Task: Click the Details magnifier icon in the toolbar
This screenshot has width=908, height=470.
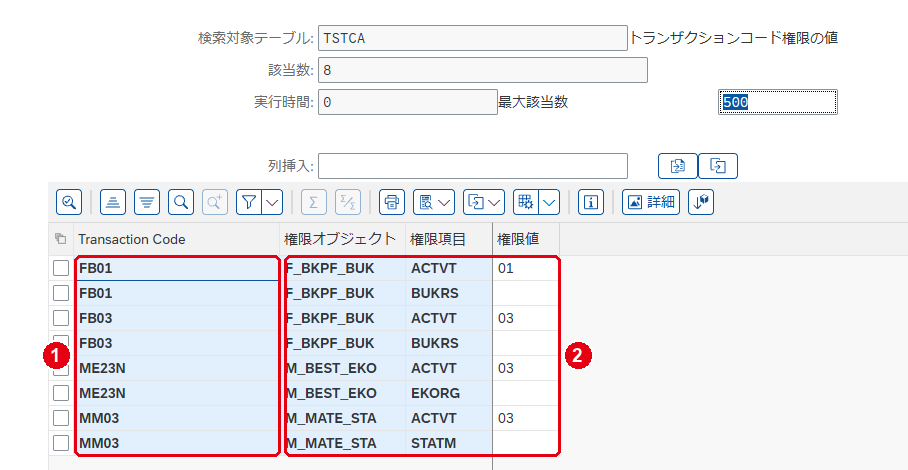Action: (69, 202)
